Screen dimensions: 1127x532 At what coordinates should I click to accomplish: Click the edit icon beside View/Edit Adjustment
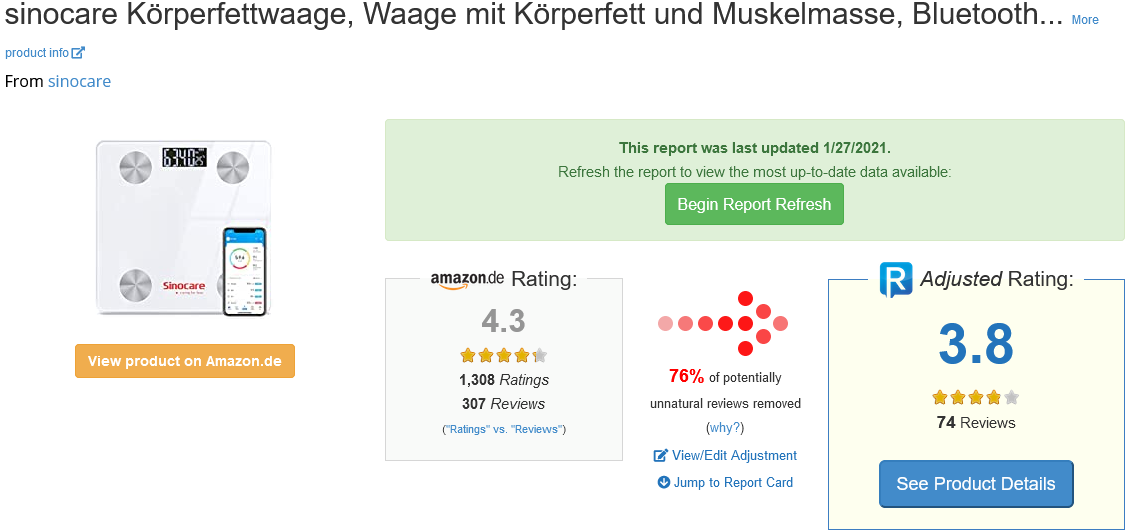(660, 456)
